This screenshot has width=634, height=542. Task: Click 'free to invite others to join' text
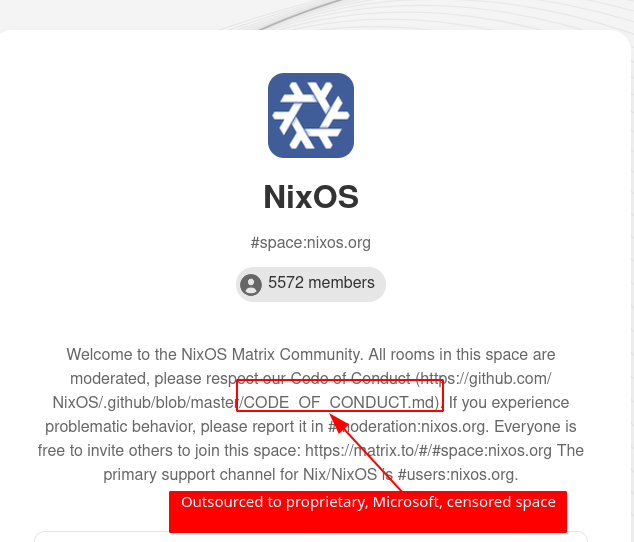pos(139,450)
